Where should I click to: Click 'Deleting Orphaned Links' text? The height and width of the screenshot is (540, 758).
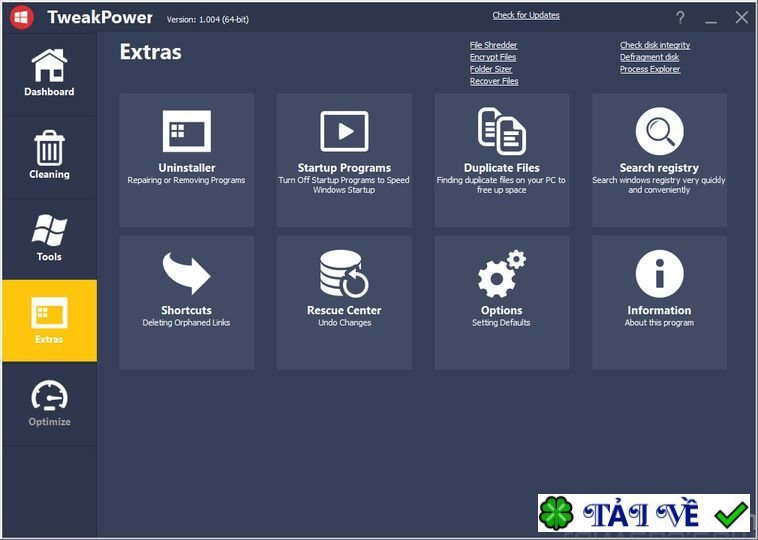pos(187,323)
